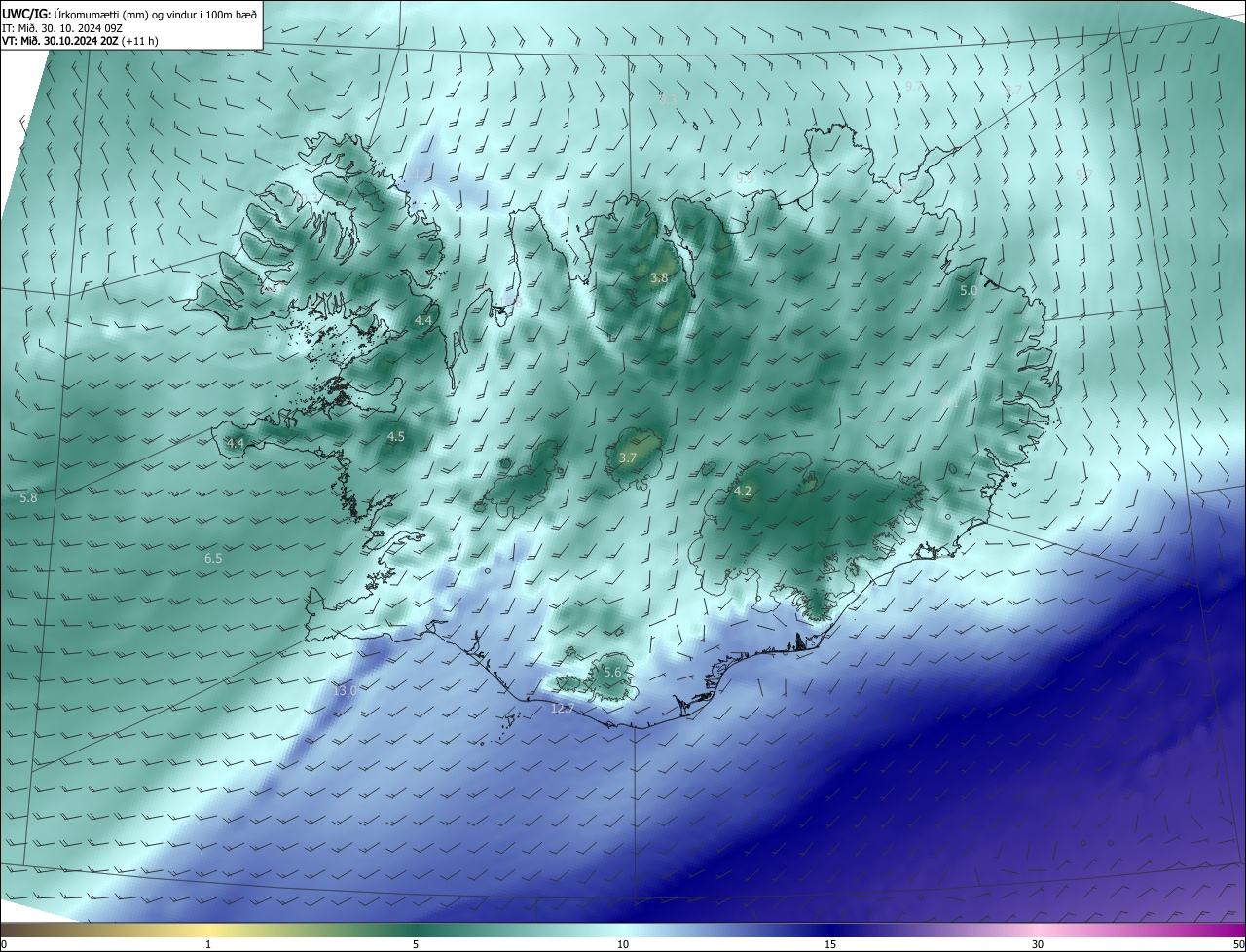Click the 5 tick on the color scale
Viewport: 1246px width, 952px height.
(416, 944)
